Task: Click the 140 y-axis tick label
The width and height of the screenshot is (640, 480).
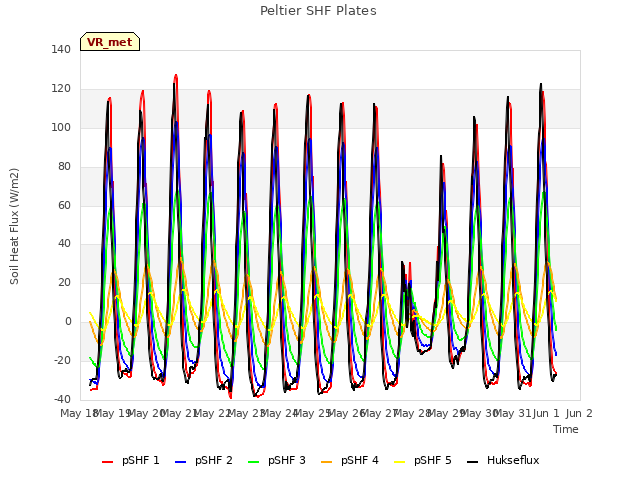Action: coord(61,50)
